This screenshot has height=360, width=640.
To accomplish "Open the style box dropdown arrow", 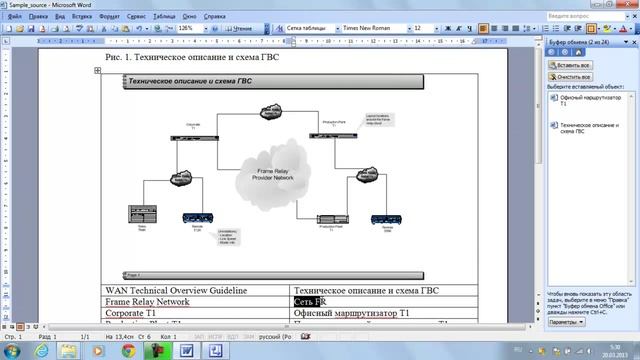I will 338,29.
